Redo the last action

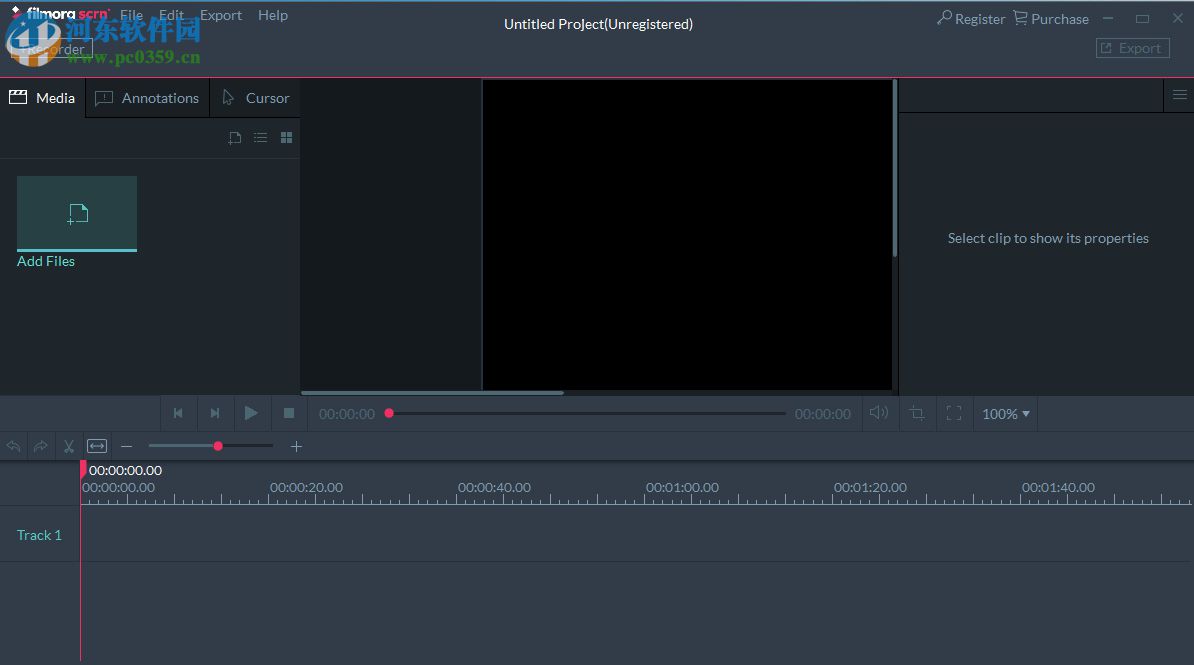(40, 446)
